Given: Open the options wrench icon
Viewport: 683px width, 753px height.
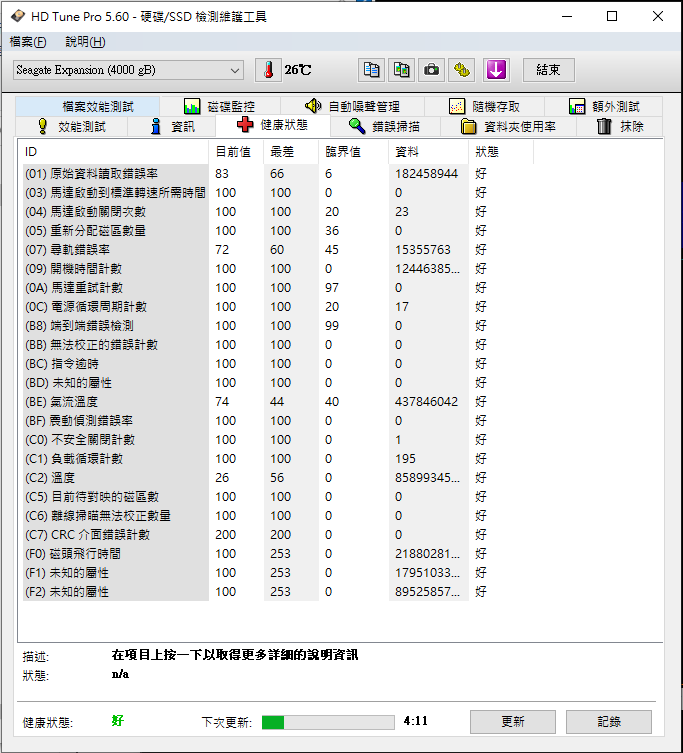Looking at the screenshot, I should pos(461,70).
